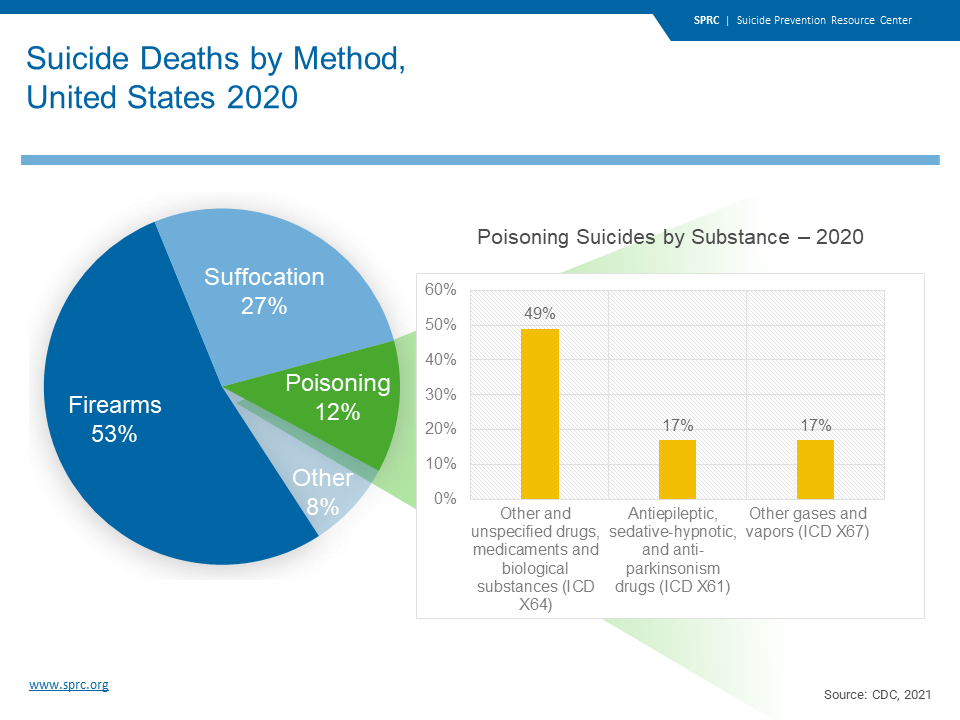Click the light blue horizontal divider bar
Viewport: 960px width, 720px height.
tap(480, 160)
